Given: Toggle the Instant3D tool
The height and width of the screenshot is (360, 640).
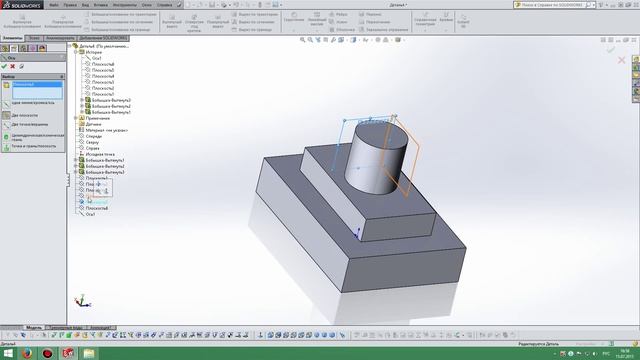Looking at the screenshot, I should (x=463, y=21).
